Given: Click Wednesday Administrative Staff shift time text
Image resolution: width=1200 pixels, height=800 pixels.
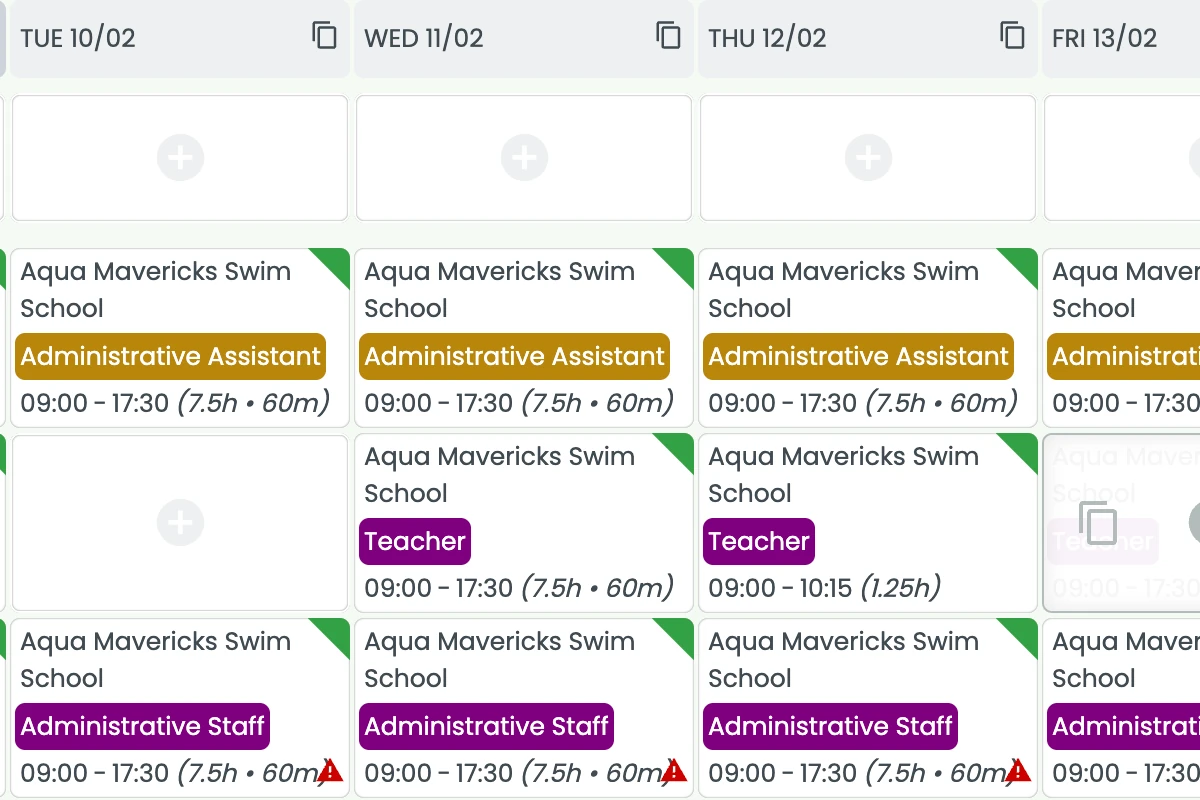Looking at the screenshot, I should pyautogui.click(x=514, y=773).
